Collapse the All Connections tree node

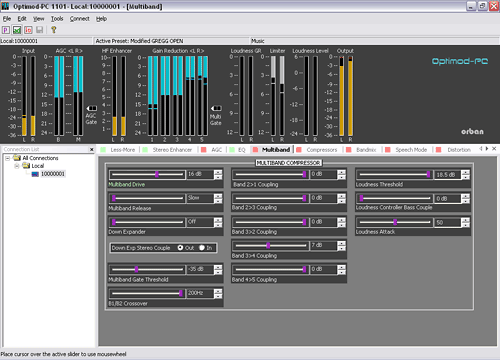(7, 158)
